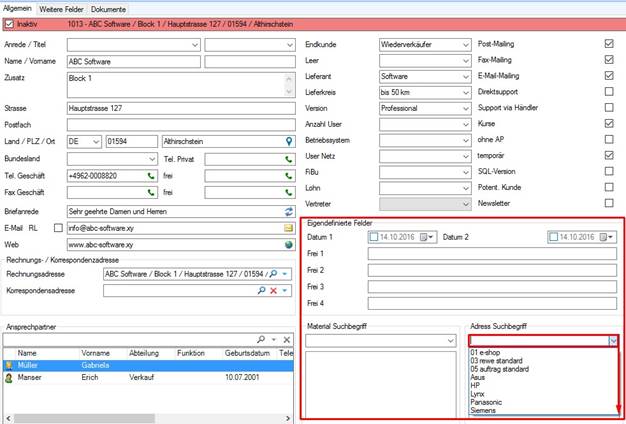Uncheck the Inaktiv checkbox
Screen dimensions: 626x424
[x=9, y=24]
